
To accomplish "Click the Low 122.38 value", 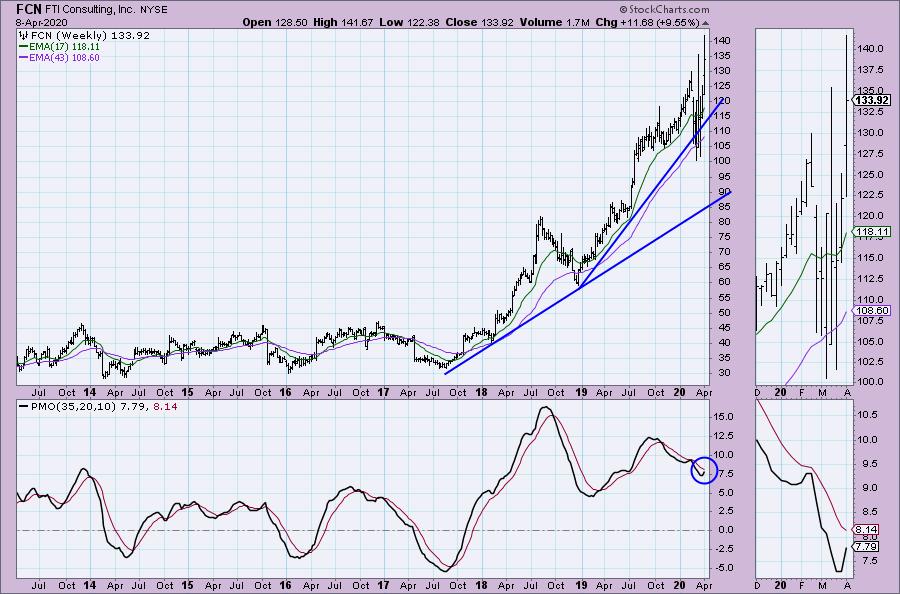I will coord(409,22).
